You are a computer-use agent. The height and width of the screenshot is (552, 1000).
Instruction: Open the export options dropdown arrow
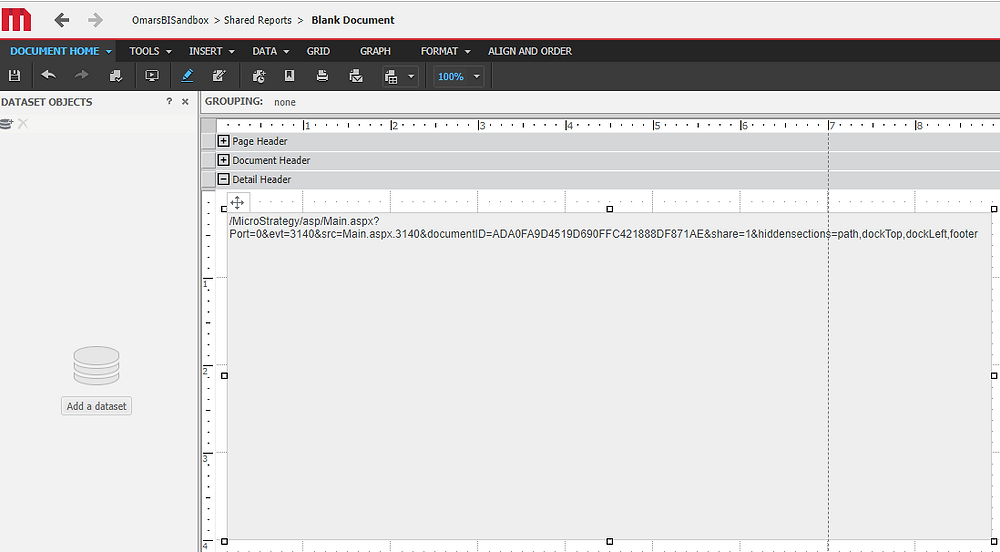pyautogui.click(x=411, y=76)
